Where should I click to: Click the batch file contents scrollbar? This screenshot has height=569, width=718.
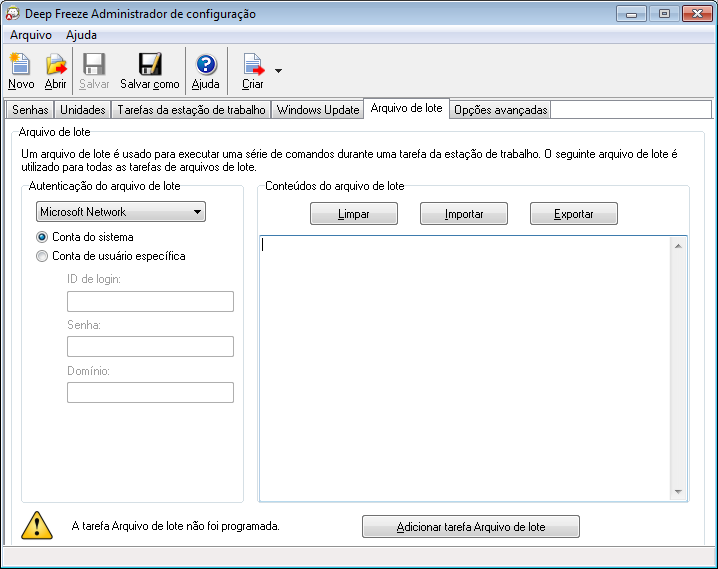click(678, 368)
